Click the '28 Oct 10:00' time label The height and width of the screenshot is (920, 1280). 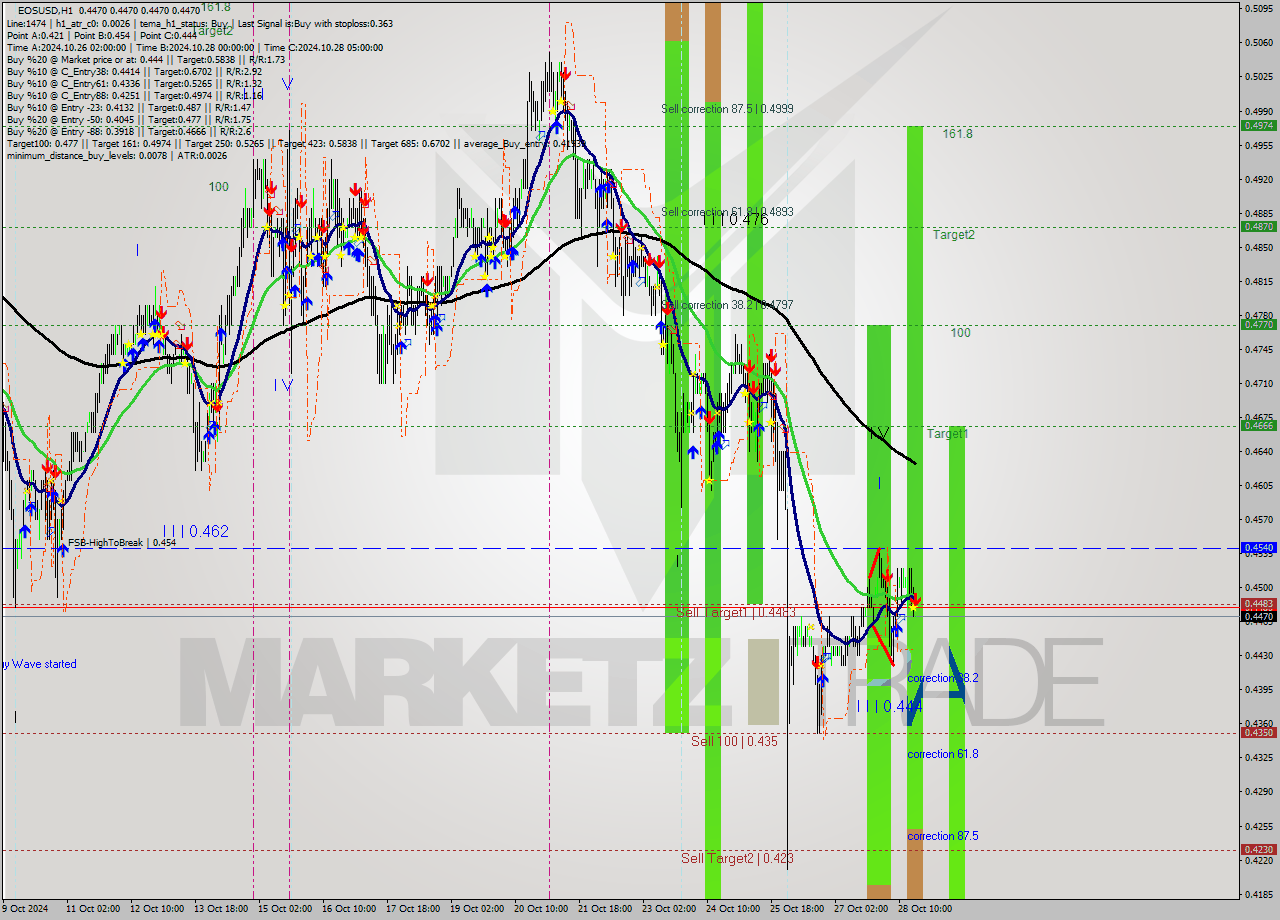pyautogui.click(x=925, y=909)
